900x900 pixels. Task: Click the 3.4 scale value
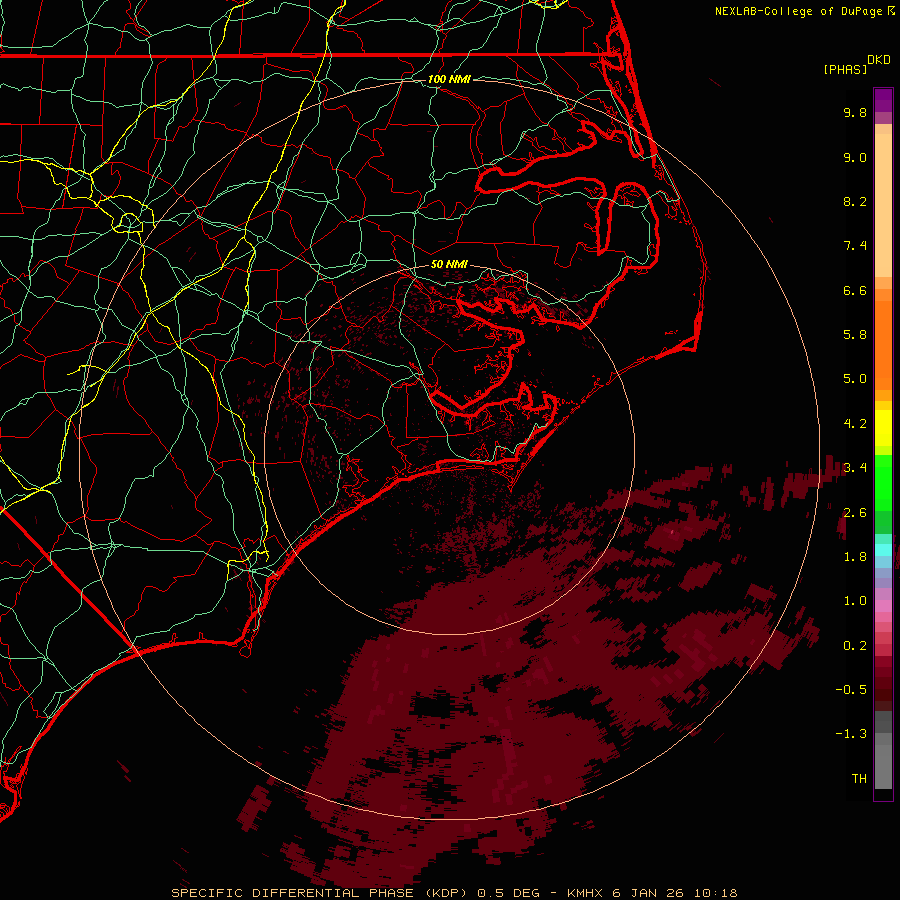(855, 468)
